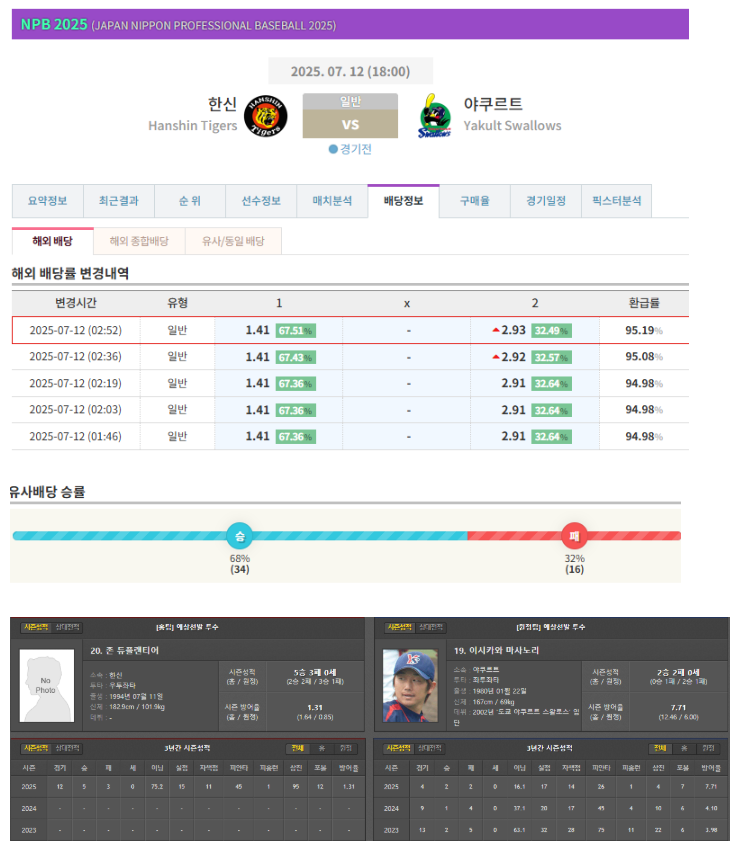Select the 해외 배당 sub-tab
Viewport: 742px width, 852px height.
(53, 241)
